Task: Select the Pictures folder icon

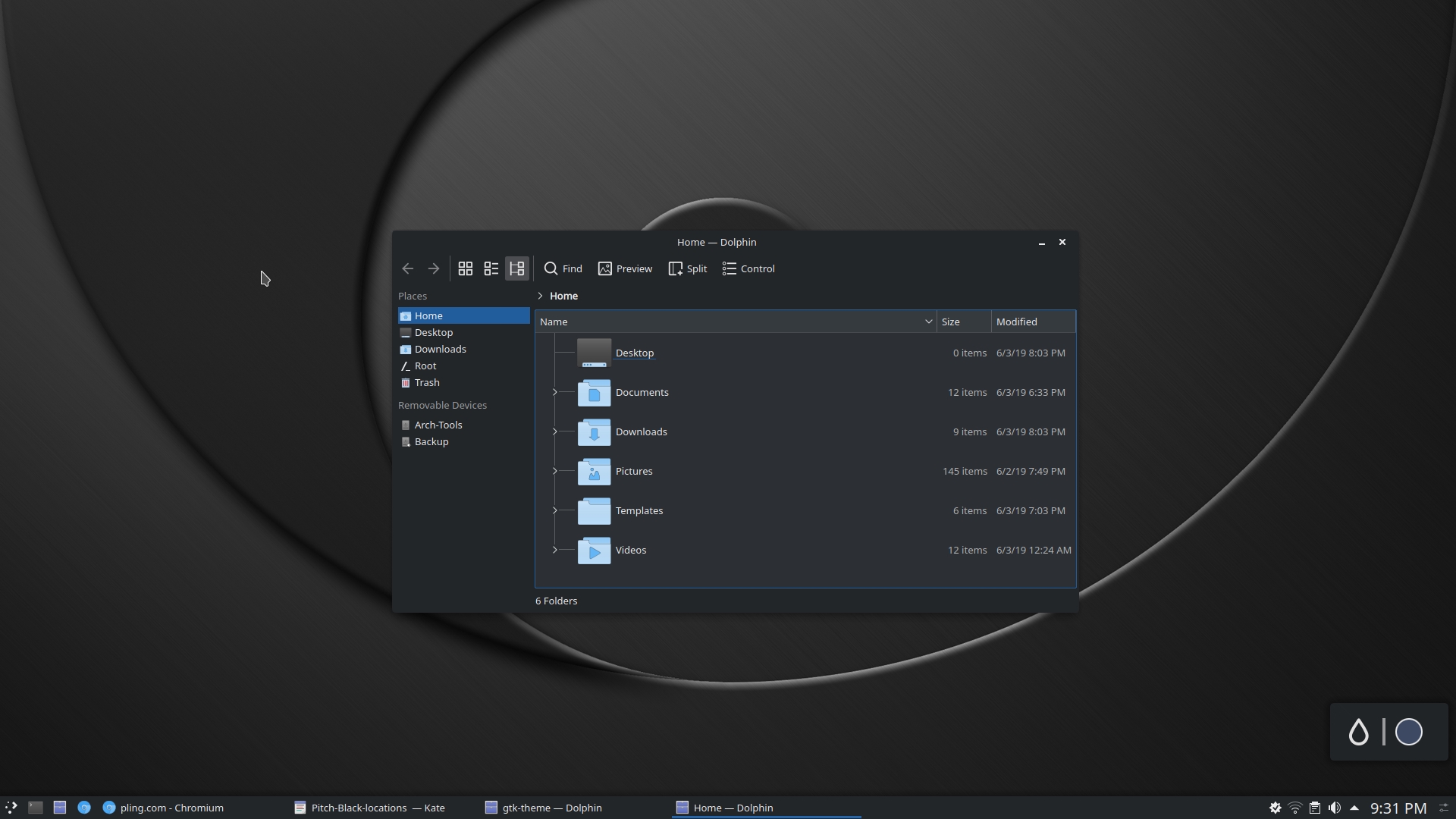Action: point(594,471)
